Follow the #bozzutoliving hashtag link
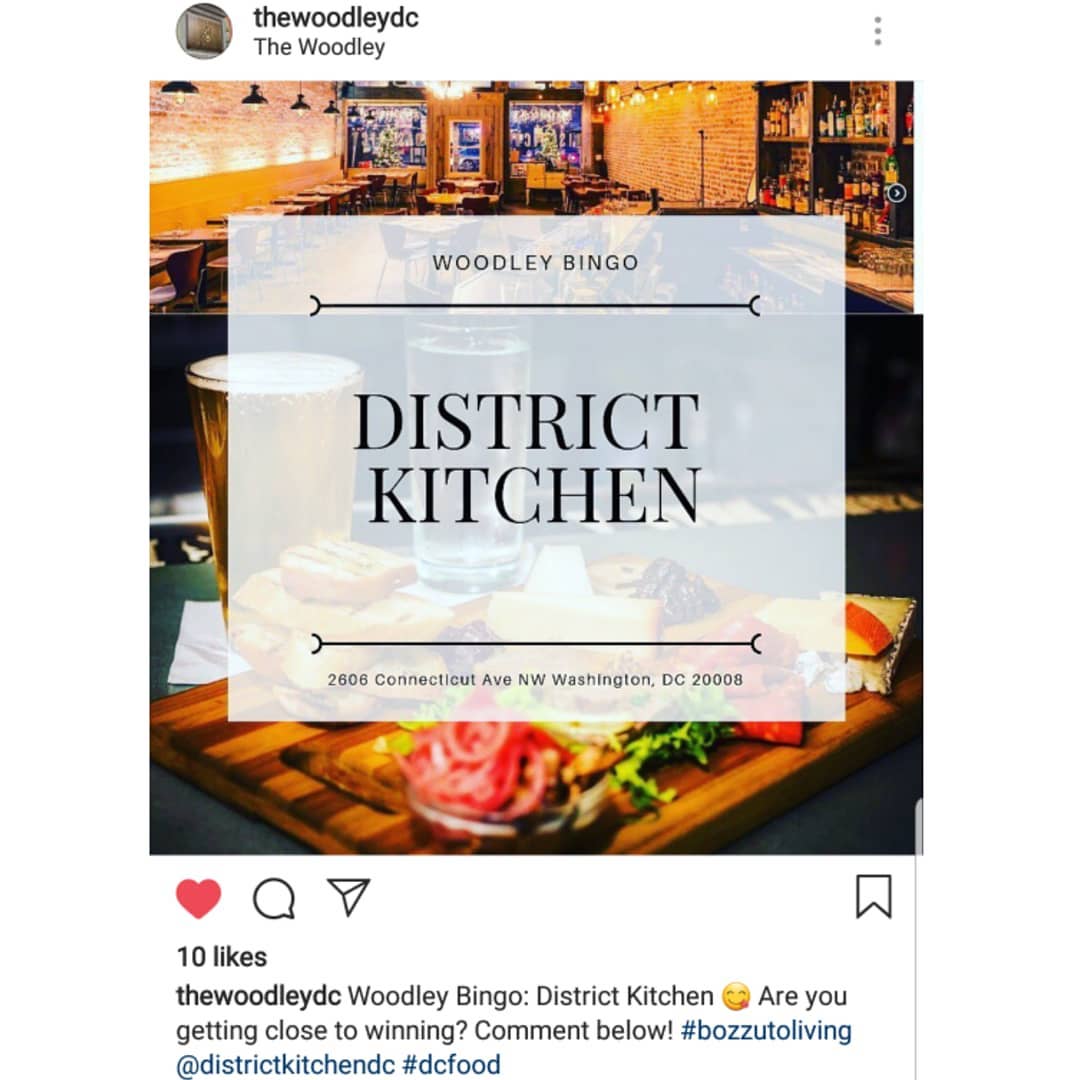Image resolution: width=1080 pixels, height=1080 pixels. tap(766, 1031)
